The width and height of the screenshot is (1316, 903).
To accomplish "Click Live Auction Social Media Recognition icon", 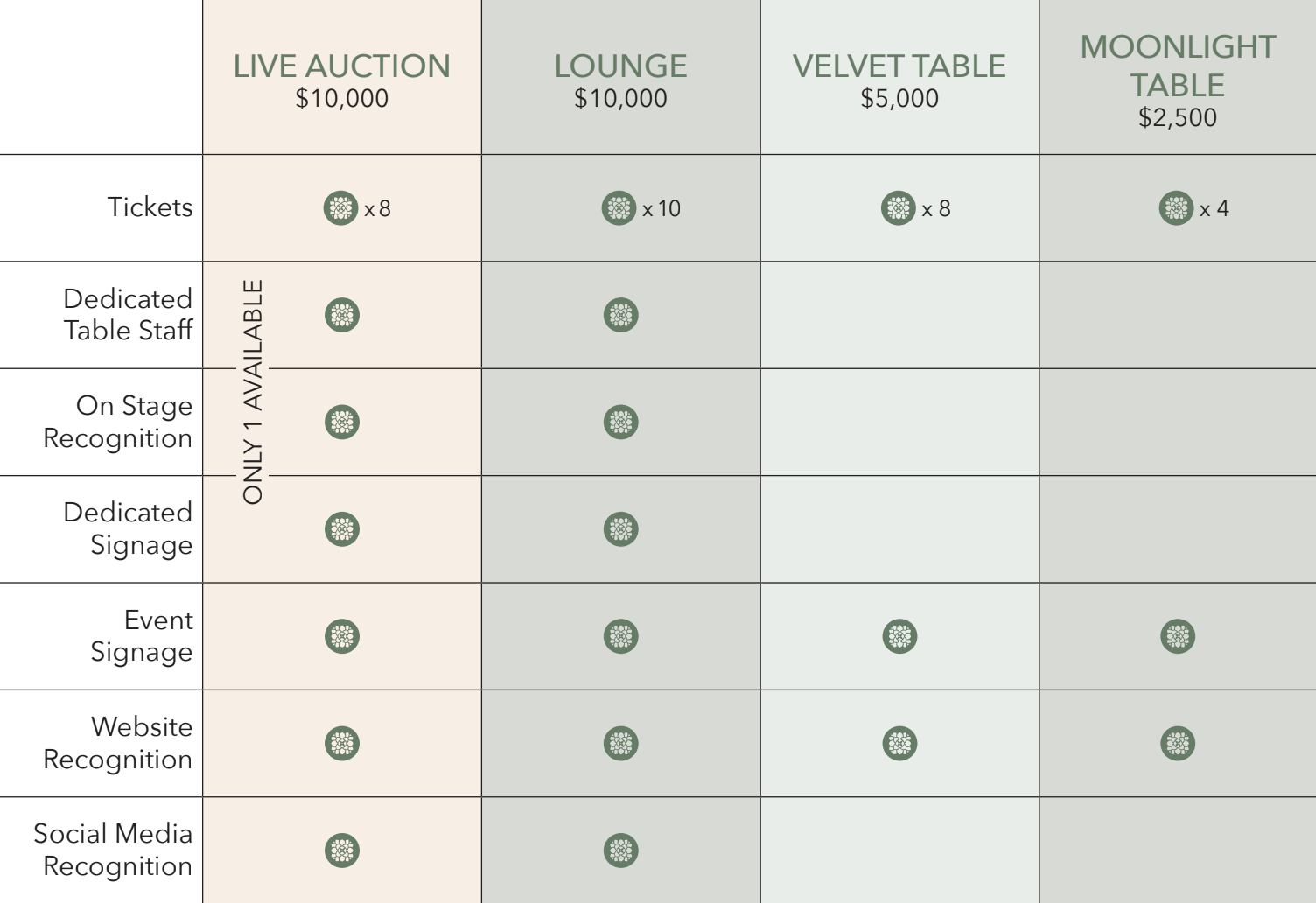I will coord(342,850).
